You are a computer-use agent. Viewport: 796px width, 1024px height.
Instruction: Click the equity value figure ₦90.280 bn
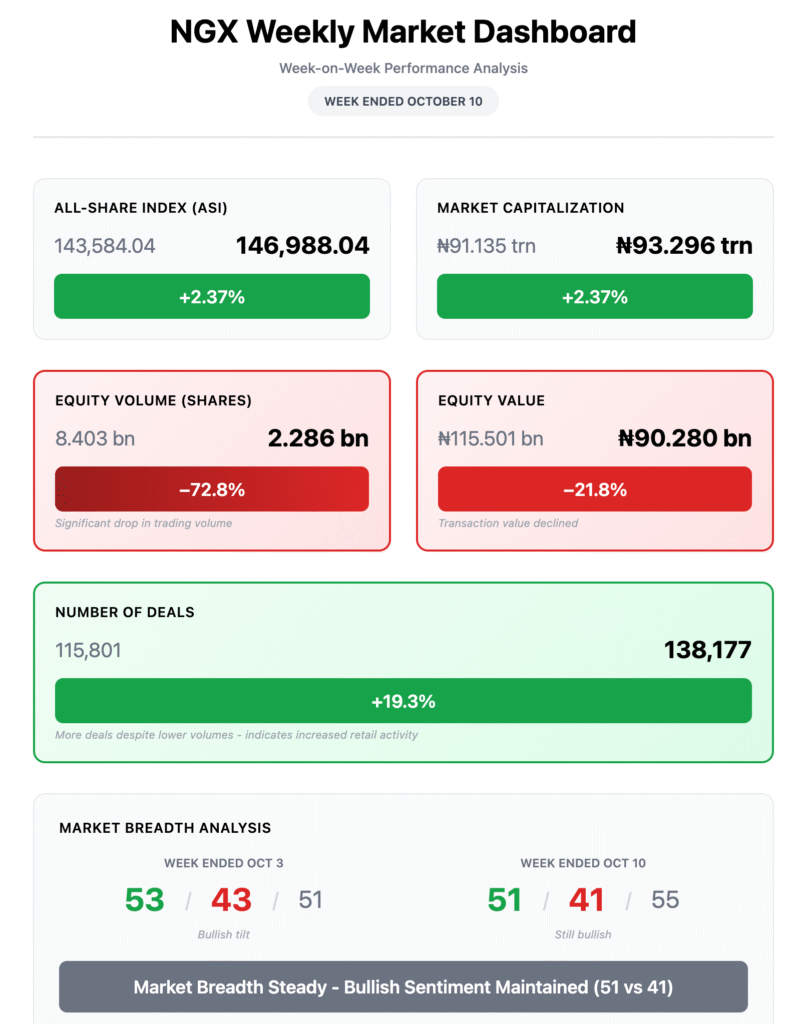click(x=685, y=438)
